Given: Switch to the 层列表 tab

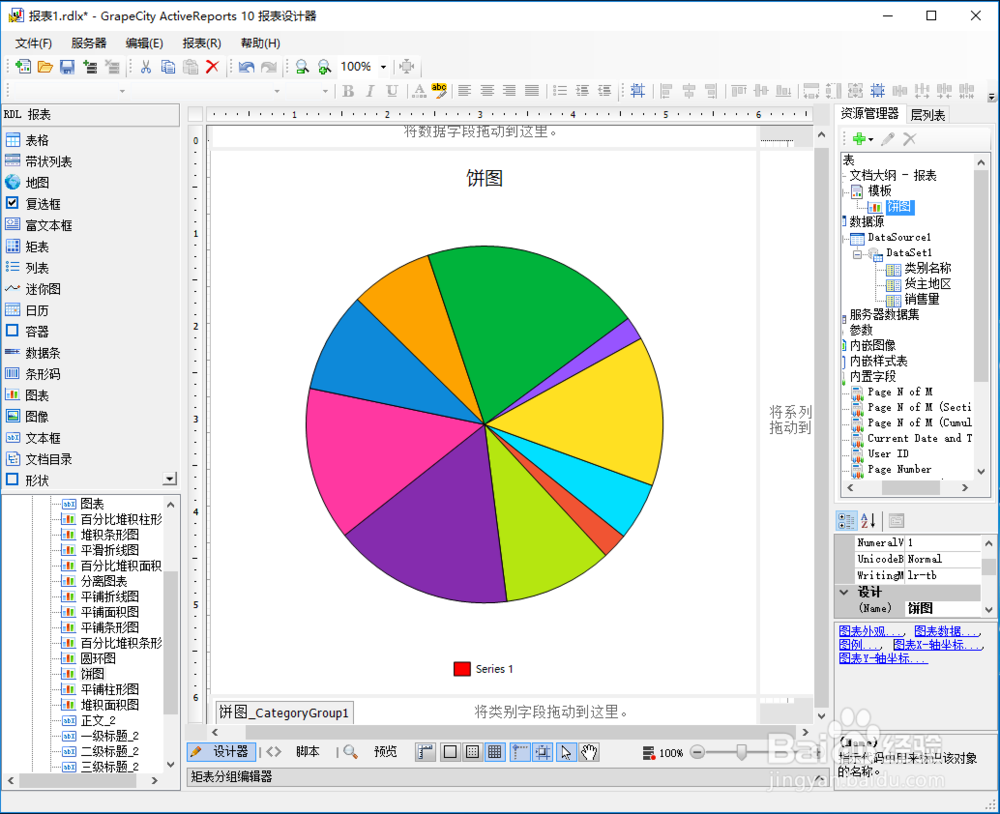Looking at the screenshot, I should point(928,114).
